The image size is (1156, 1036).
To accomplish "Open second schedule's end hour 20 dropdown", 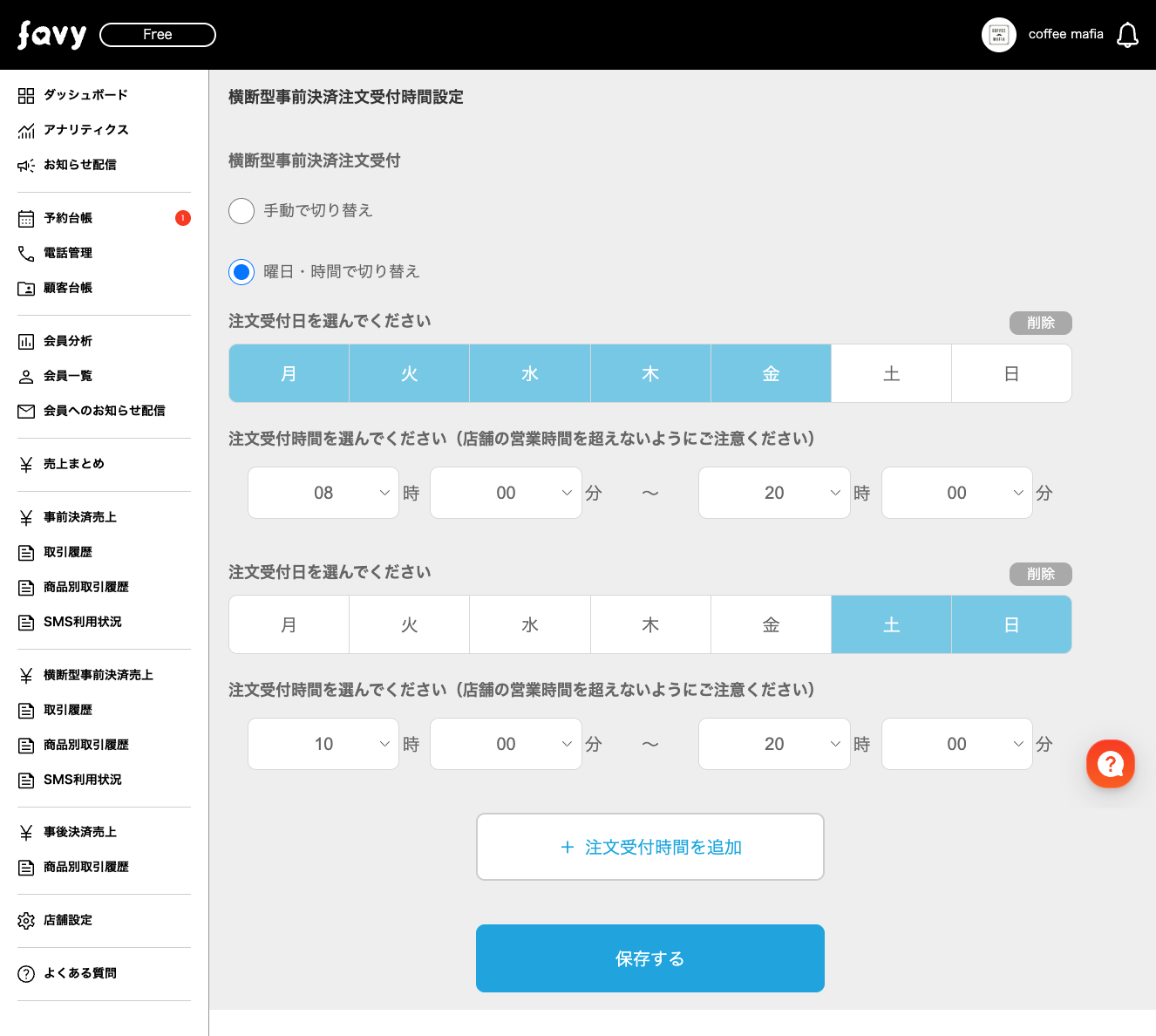I will tap(774, 744).
